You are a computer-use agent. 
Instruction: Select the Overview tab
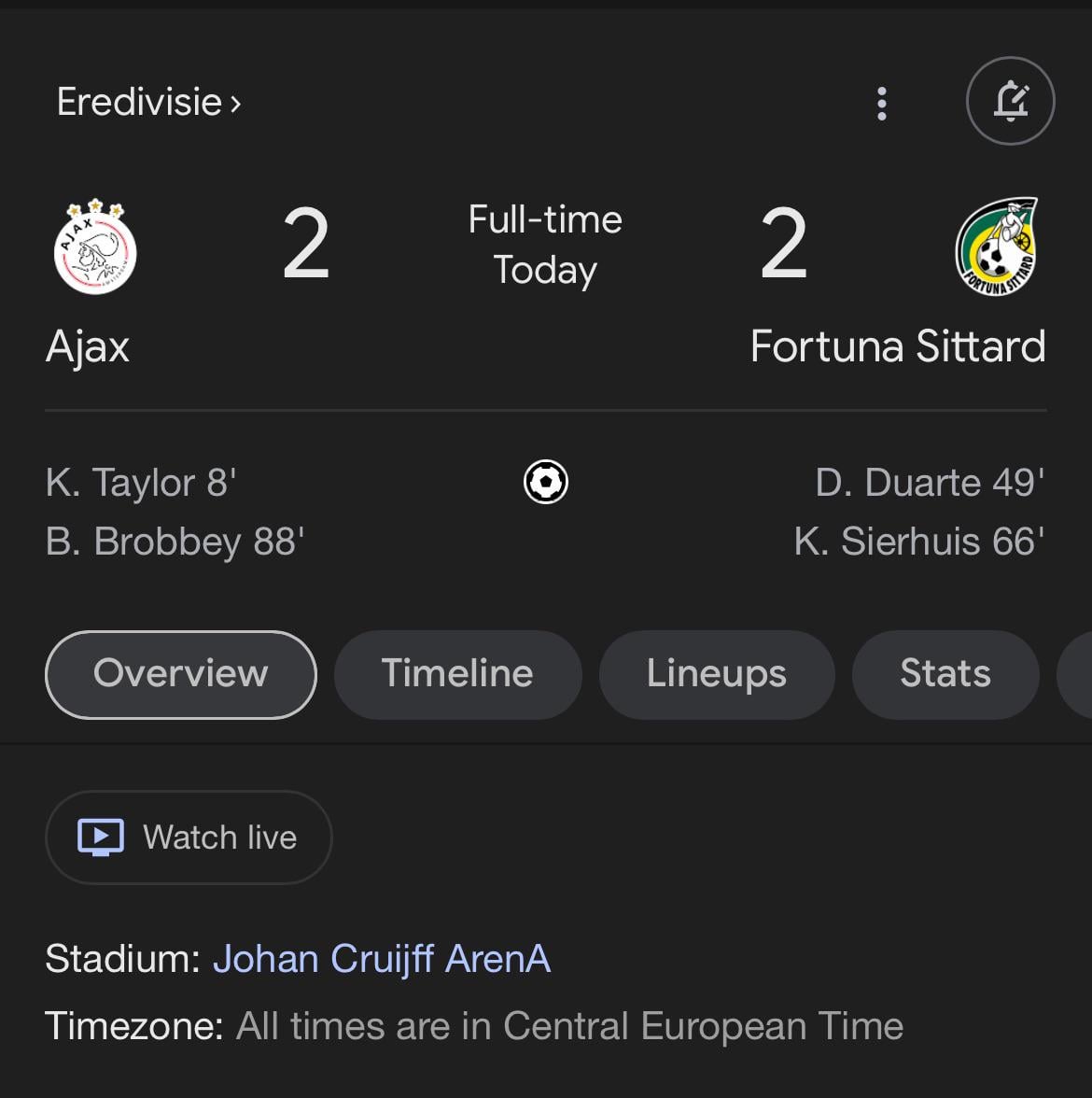pos(181,674)
